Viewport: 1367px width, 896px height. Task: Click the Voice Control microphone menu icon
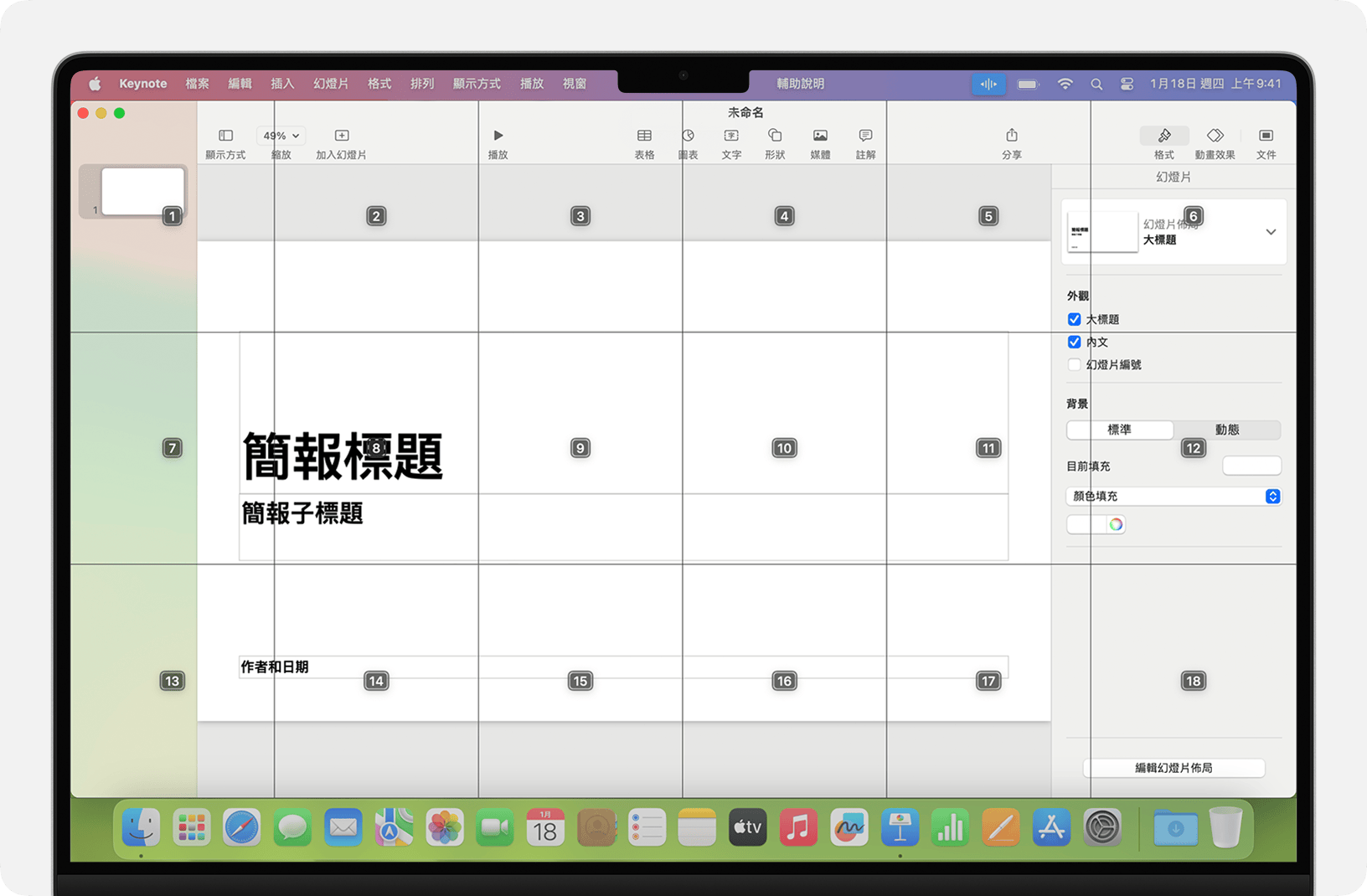pyautogui.click(x=988, y=84)
